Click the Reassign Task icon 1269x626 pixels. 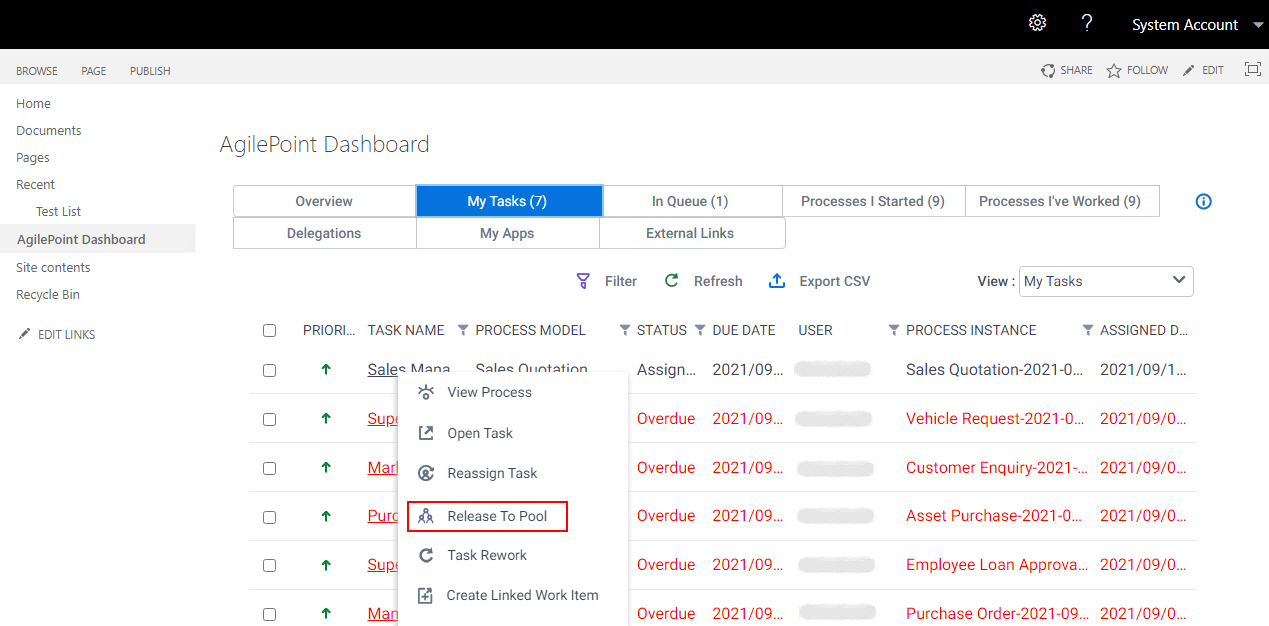click(x=426, y=474)
